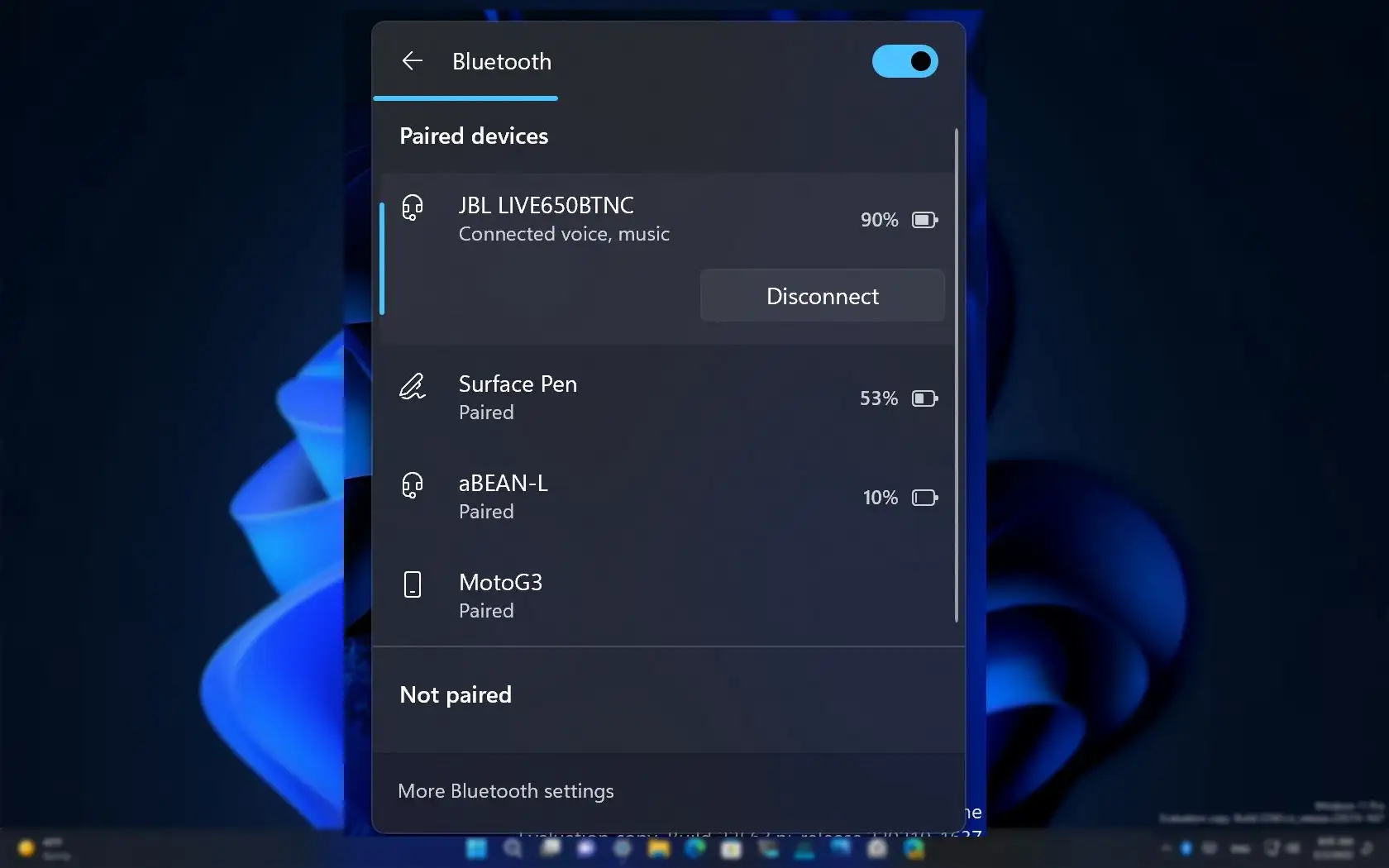Open the Bluetooth icon in the system tray
This screenshot has width=1389, height=868.
pyautogui.click(x=1186, y=847)
